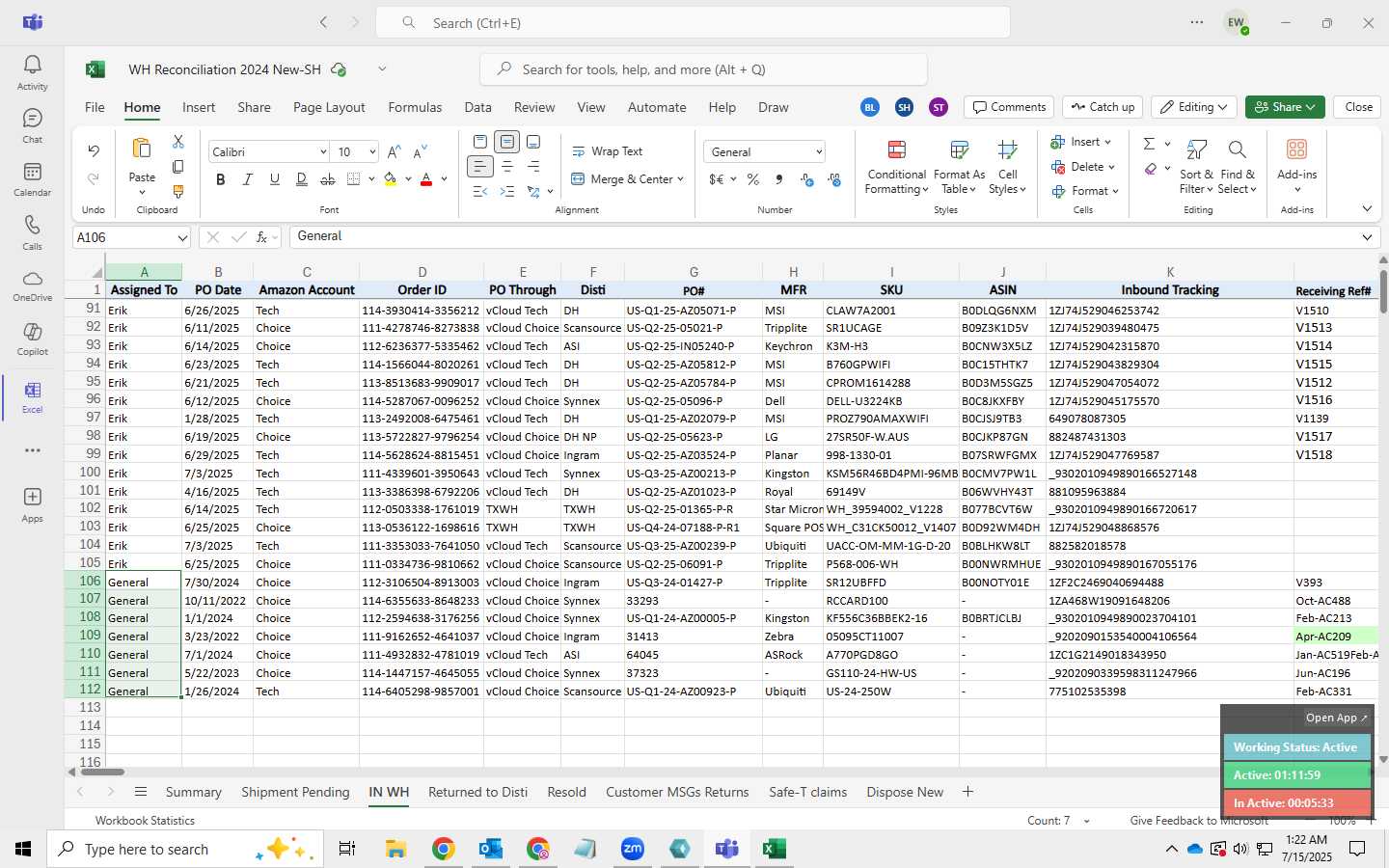Click the Undo icon in ribbon
This screenshot has width=1389, height=868.
[94, 150]
